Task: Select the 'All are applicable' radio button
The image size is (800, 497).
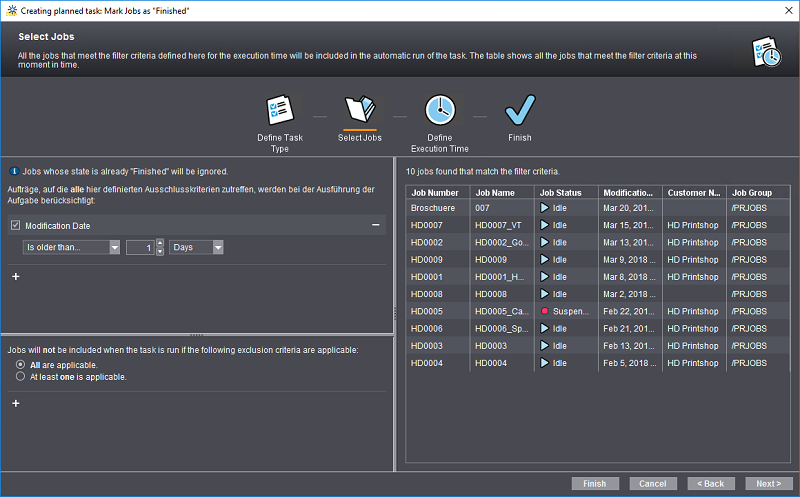Action: (x=20, y=366)
